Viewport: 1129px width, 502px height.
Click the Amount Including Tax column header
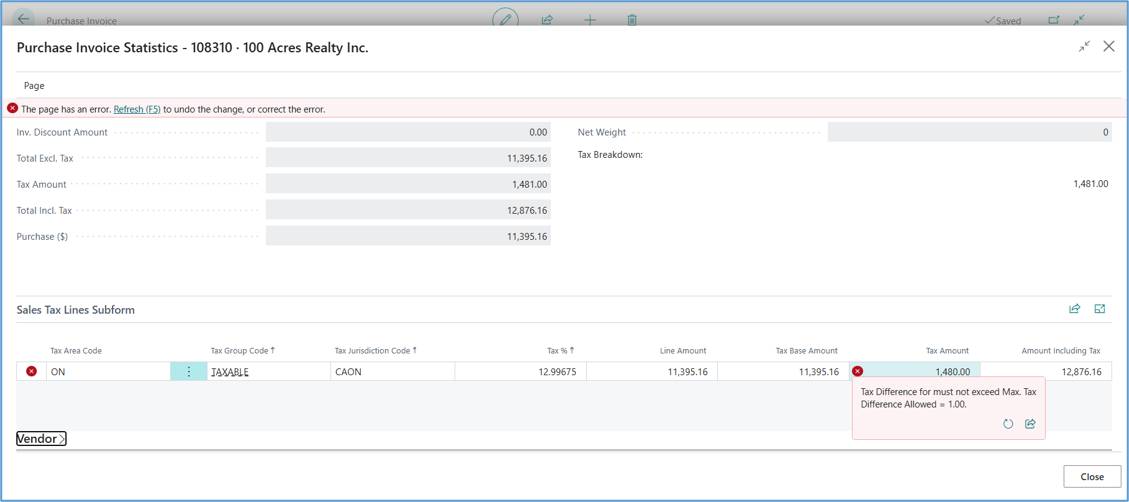(1061, 351)
